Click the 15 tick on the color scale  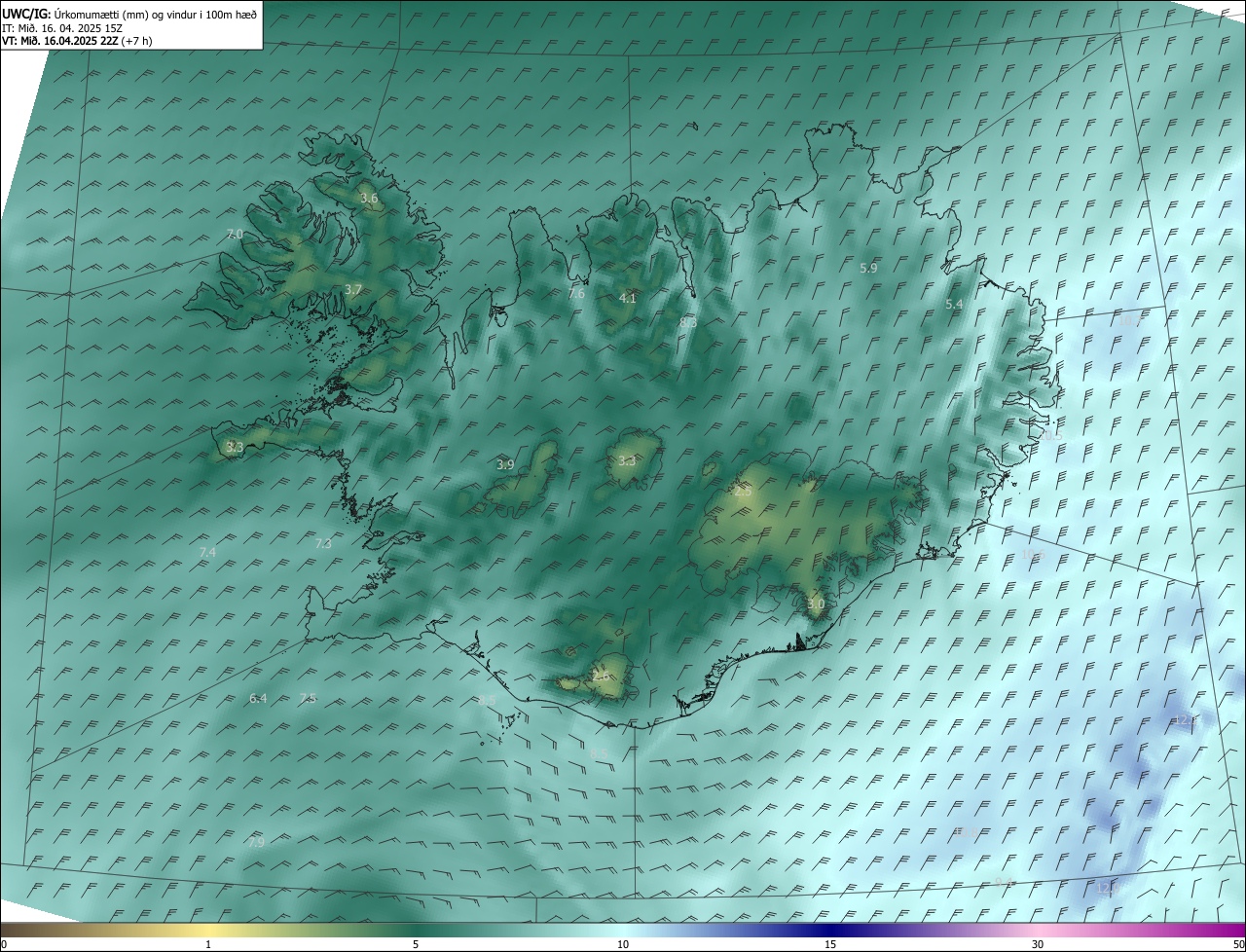(830, 945)
